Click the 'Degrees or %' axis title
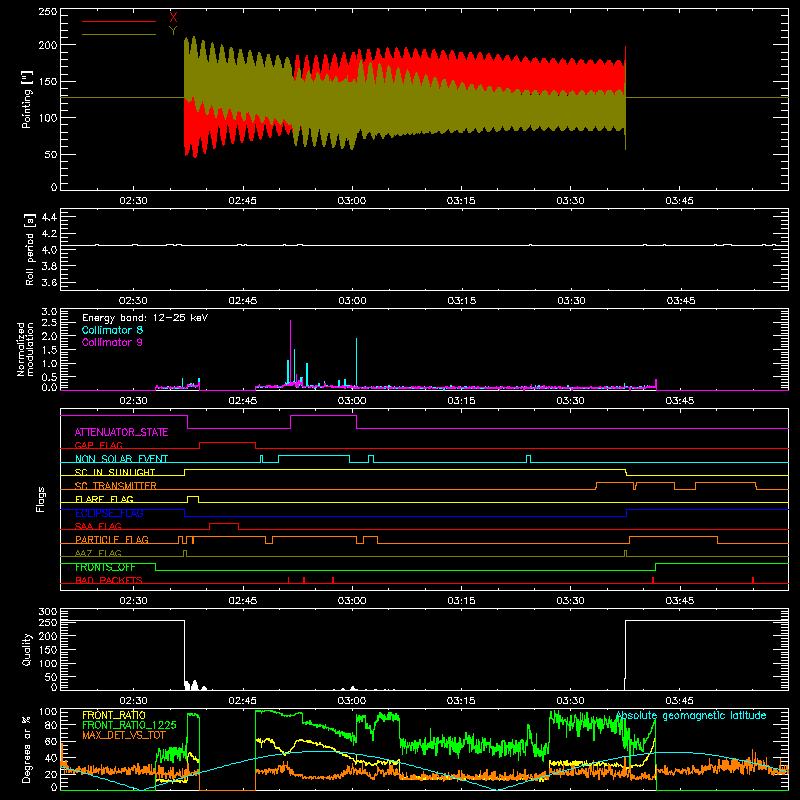This screenshot has width=800, height=800. click(x=27, y=749)
